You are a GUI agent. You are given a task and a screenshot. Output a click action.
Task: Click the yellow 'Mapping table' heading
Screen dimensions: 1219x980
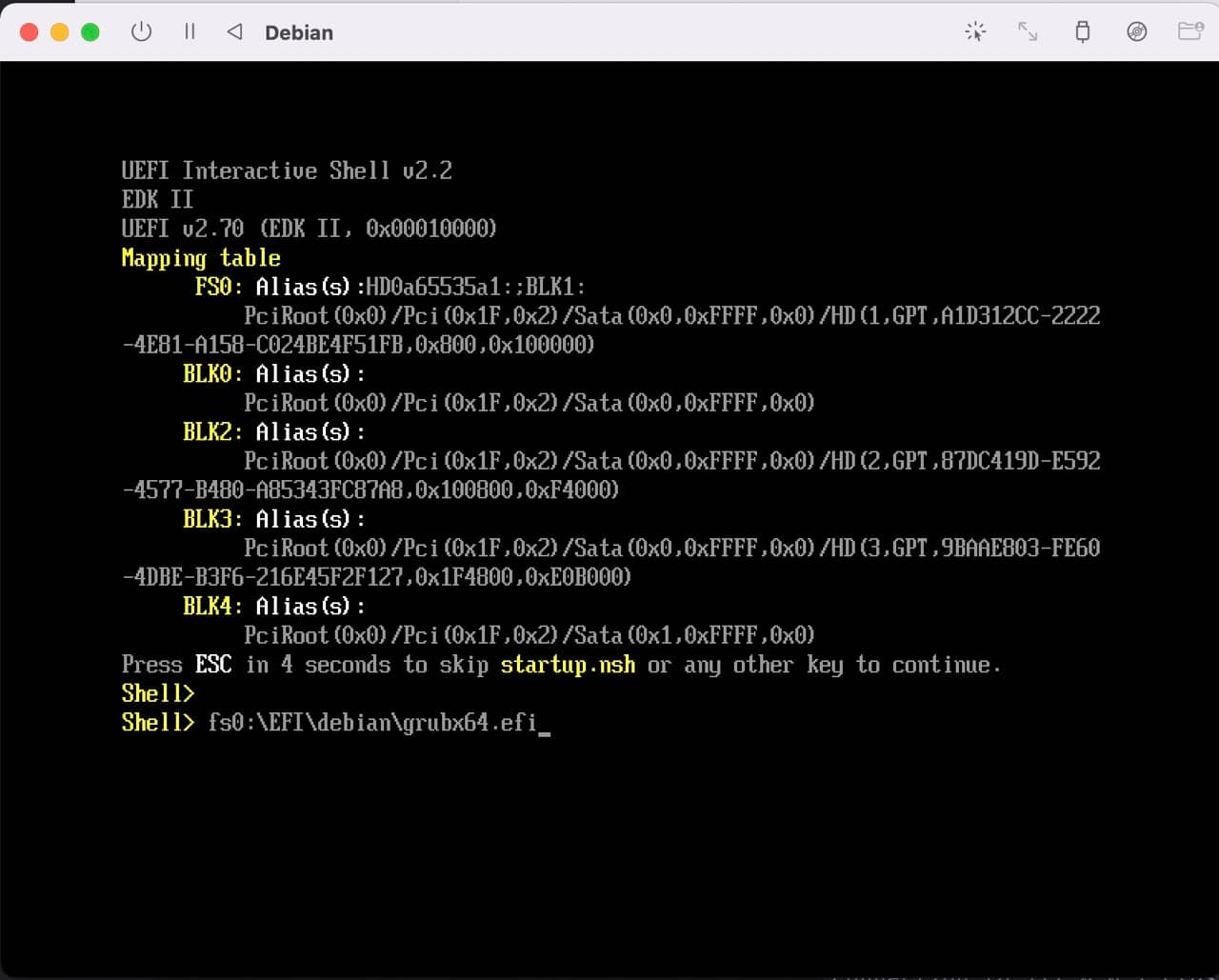pos(201,258)
